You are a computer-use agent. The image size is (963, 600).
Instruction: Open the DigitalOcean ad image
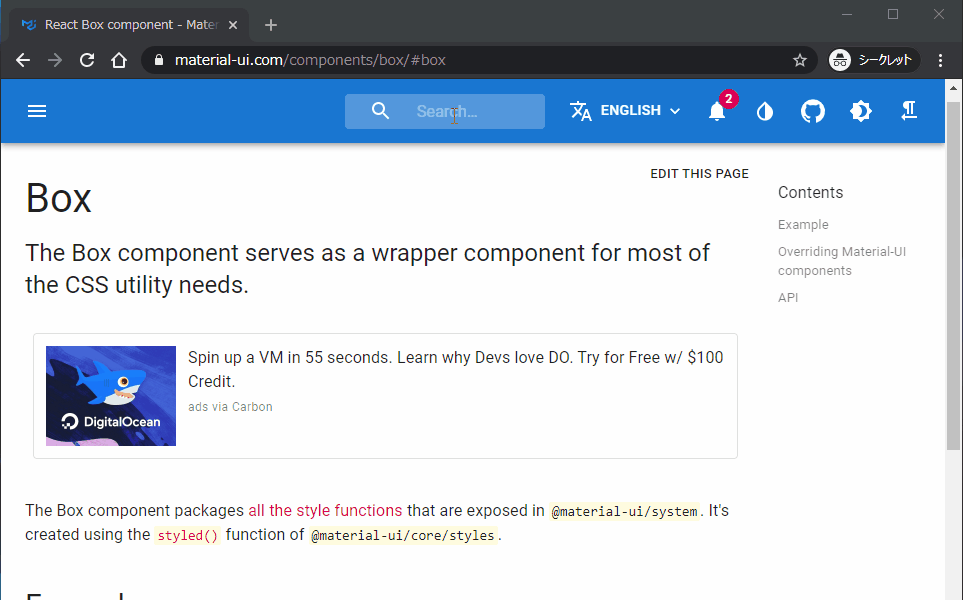pyautogui.click(x=111, y=396)
